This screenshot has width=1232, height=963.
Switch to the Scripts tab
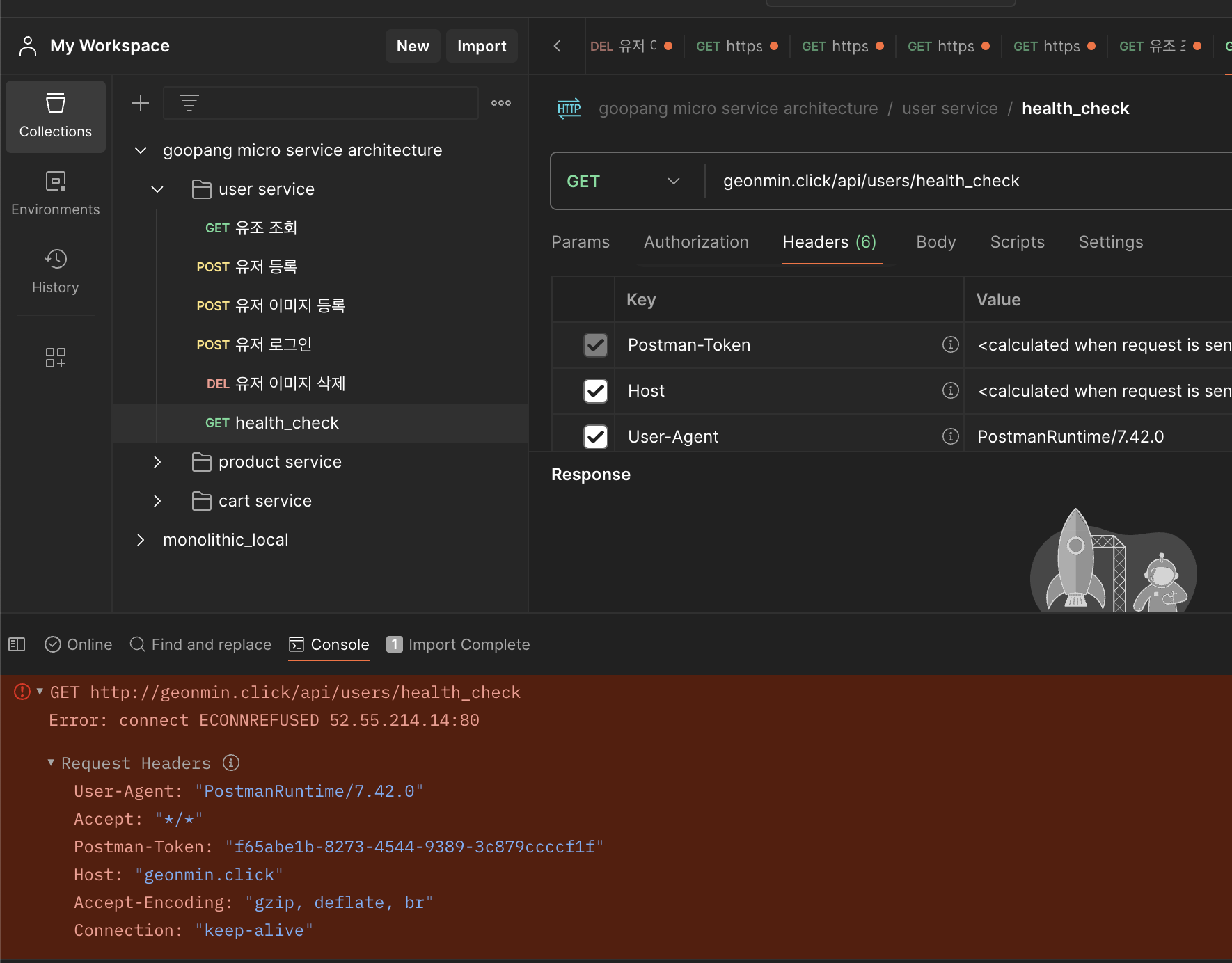click(1017, 242)
